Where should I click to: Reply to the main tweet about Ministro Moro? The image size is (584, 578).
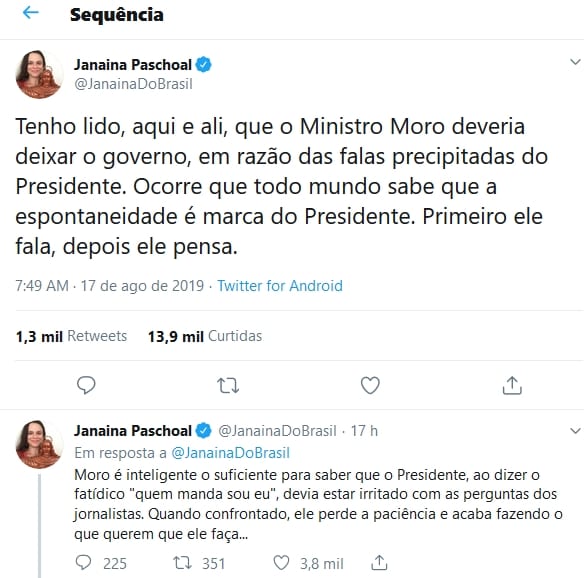click(x=86, y=385)
